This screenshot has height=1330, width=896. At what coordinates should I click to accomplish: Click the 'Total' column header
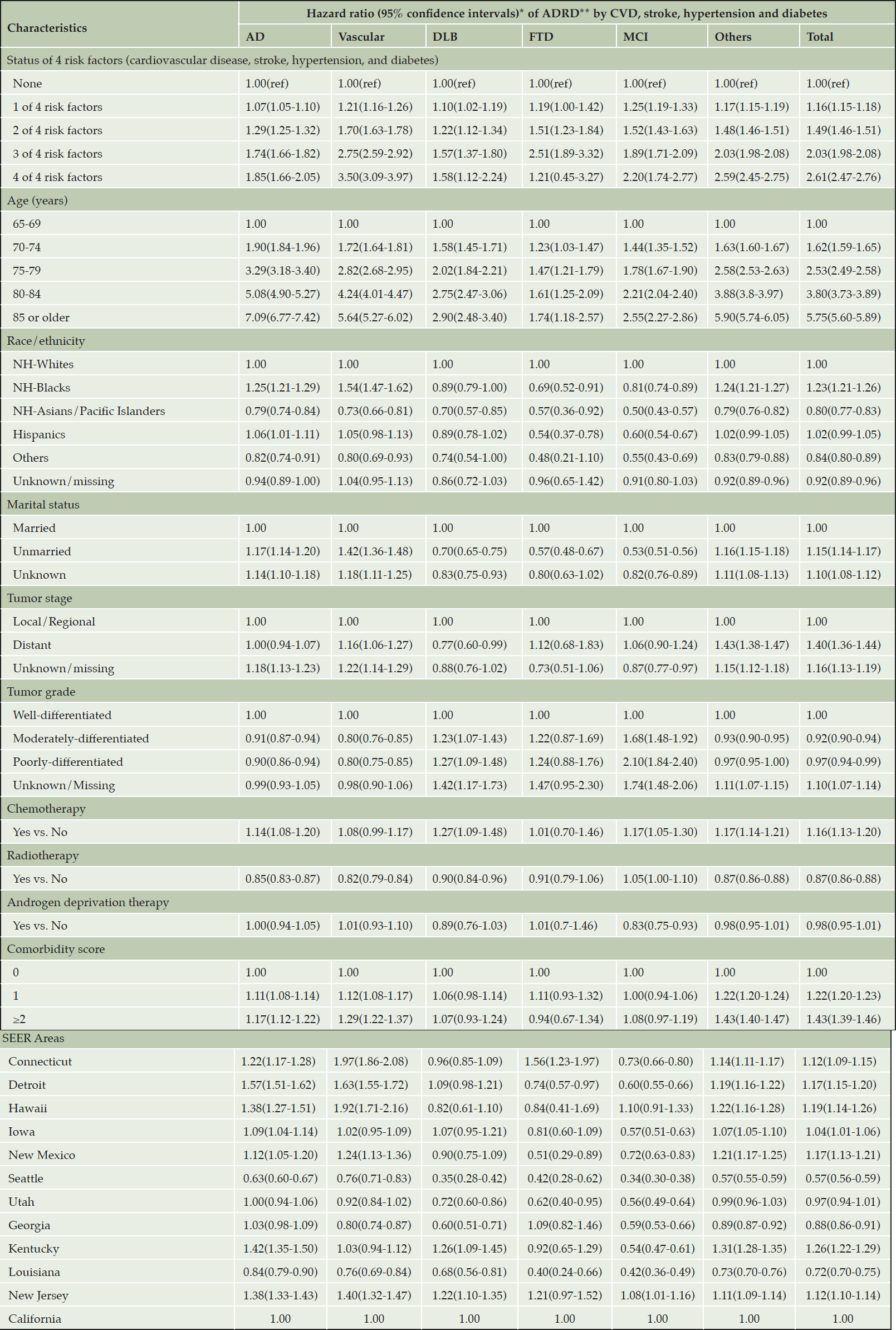pyautogui.click(x=820, y=37)
